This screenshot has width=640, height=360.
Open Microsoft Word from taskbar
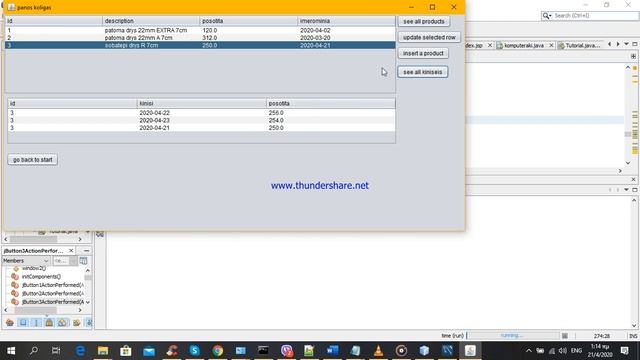coord(332,351)
